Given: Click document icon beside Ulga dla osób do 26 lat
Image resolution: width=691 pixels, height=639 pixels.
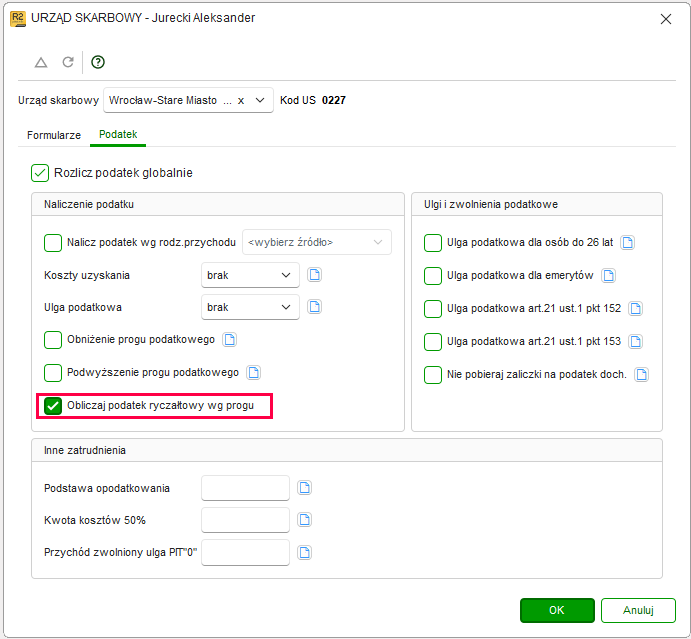Looking at the screenshot, I should pos(628,242).
